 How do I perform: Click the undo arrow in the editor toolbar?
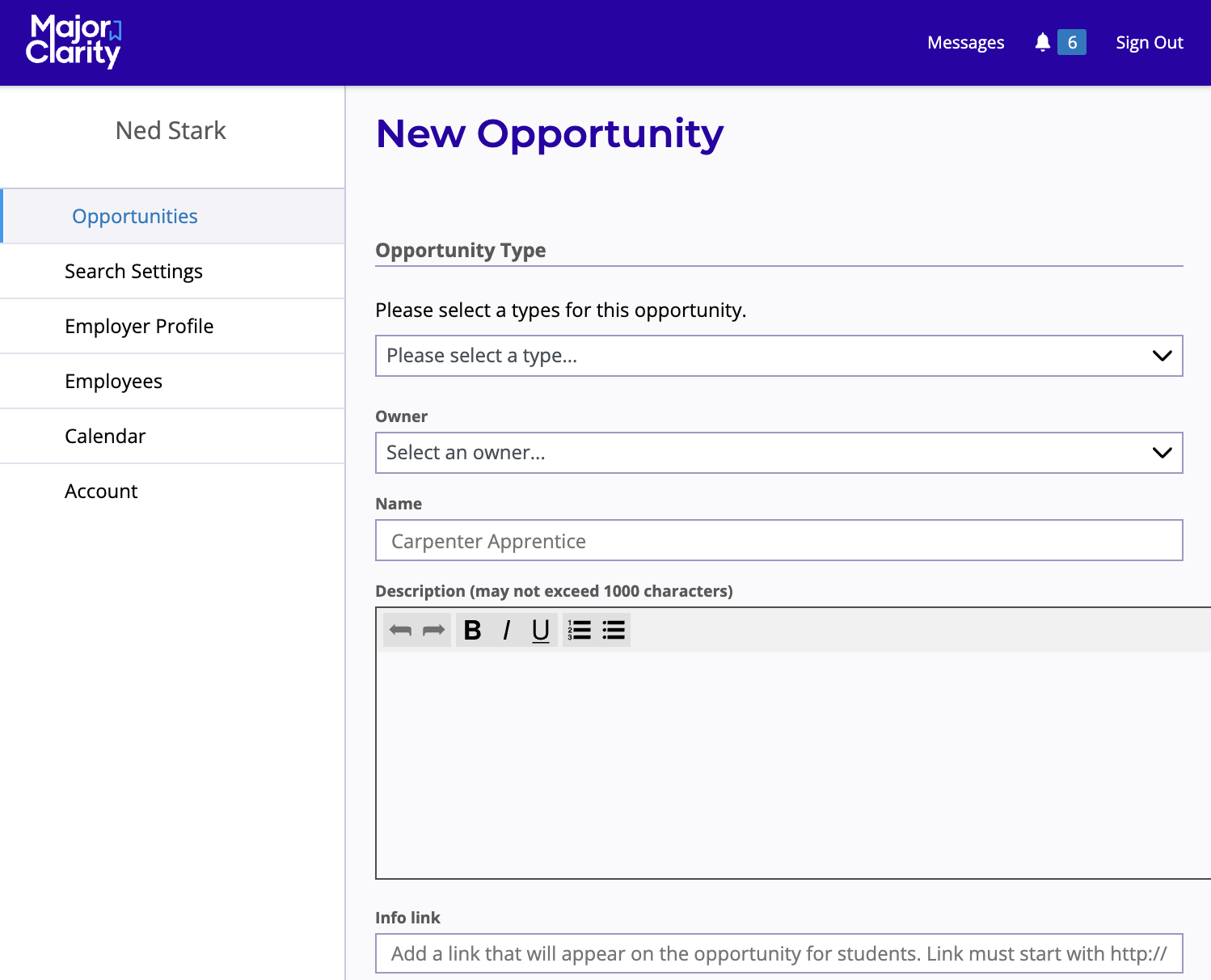pyautogui.click(x=400, y=630)
